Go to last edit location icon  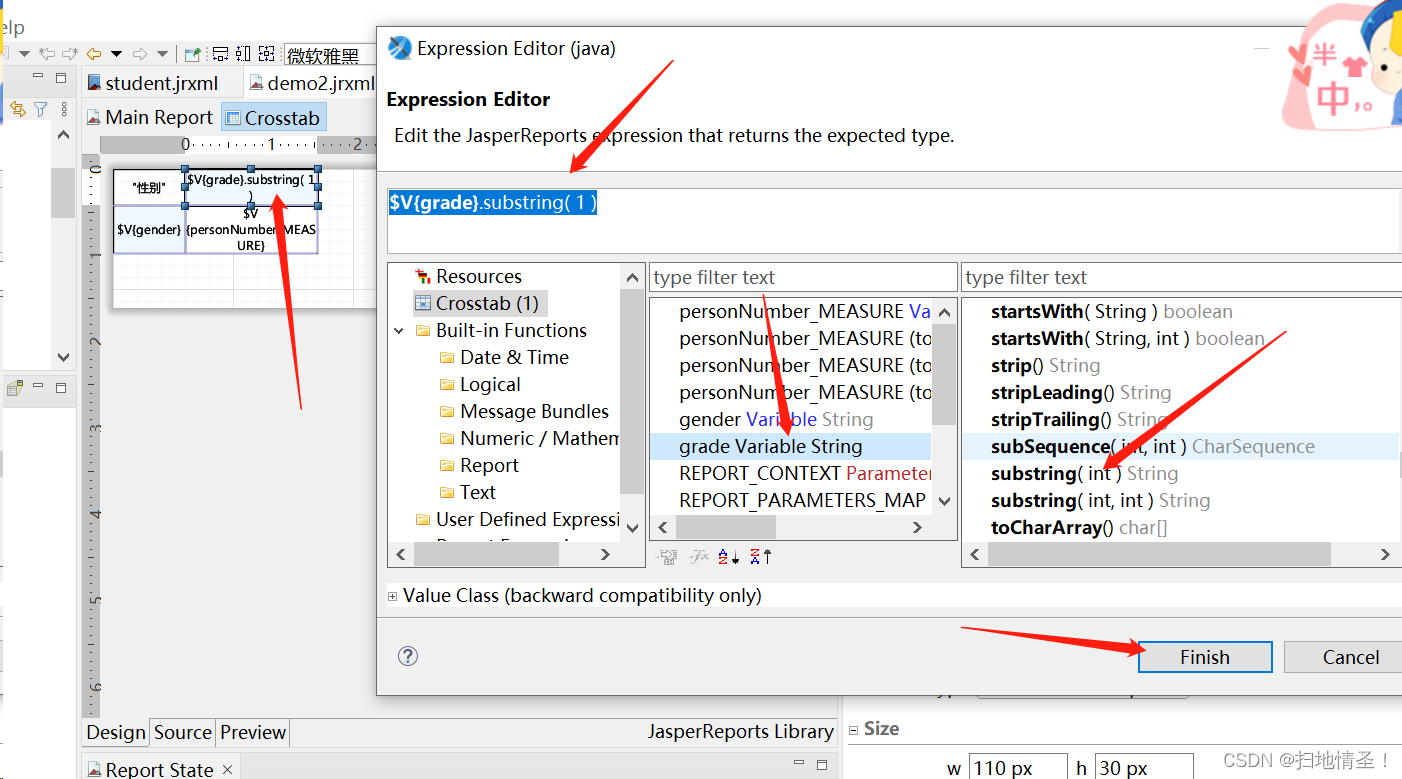pyautogui.click(x=46, y=54)
